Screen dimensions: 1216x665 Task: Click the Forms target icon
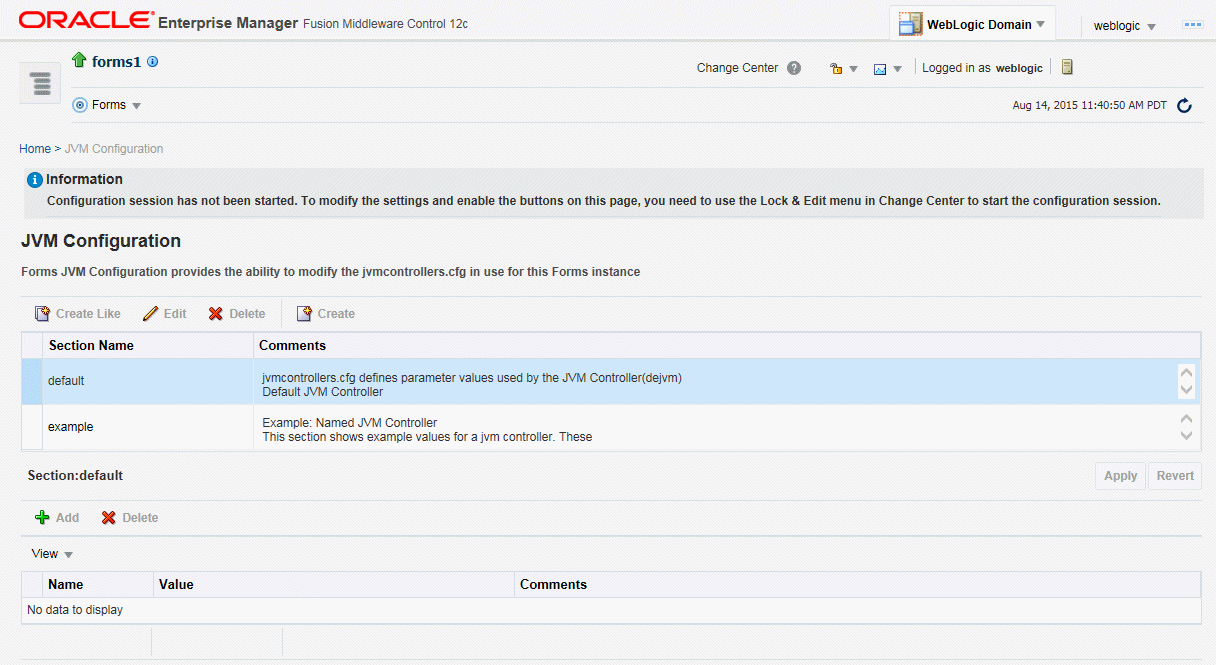pos(80,105)
